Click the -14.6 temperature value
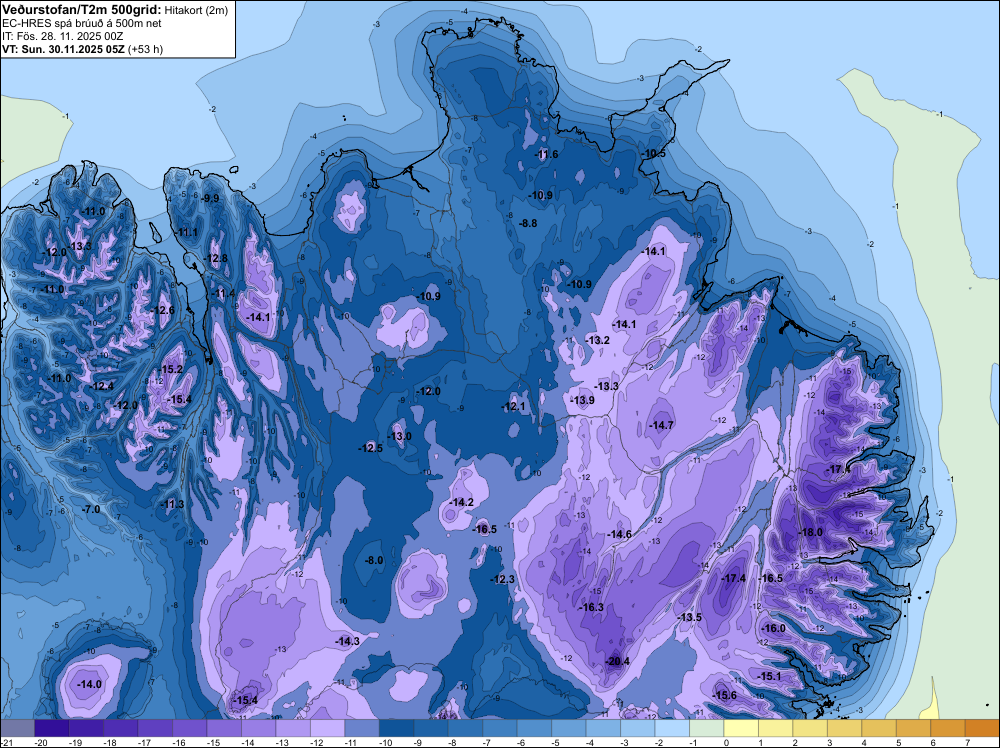 [x=619, y=534]
